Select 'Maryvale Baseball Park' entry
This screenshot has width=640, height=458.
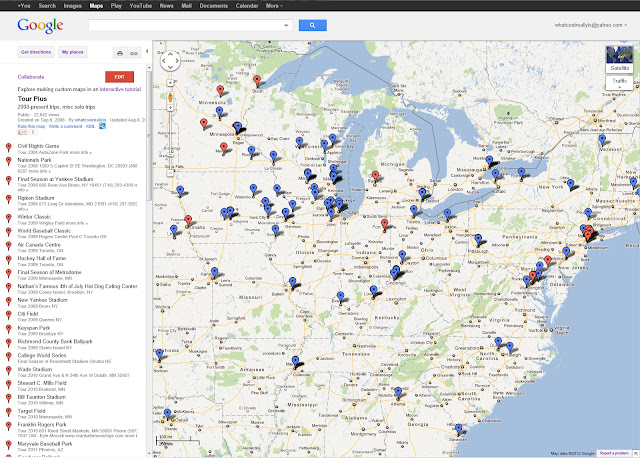tap(45, 444)
